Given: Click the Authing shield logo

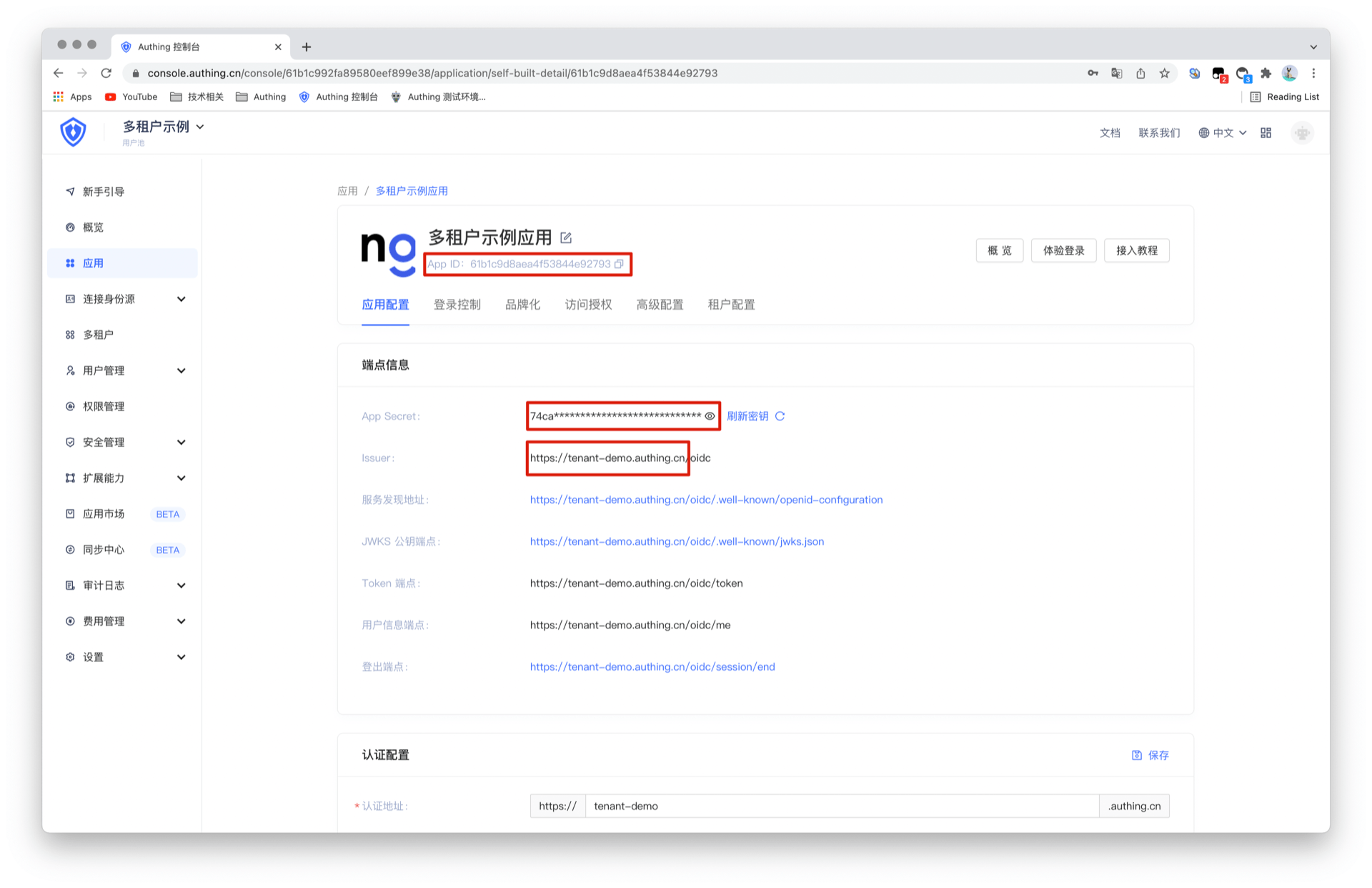Looking at the screenshot, I should tap(73, 132).
